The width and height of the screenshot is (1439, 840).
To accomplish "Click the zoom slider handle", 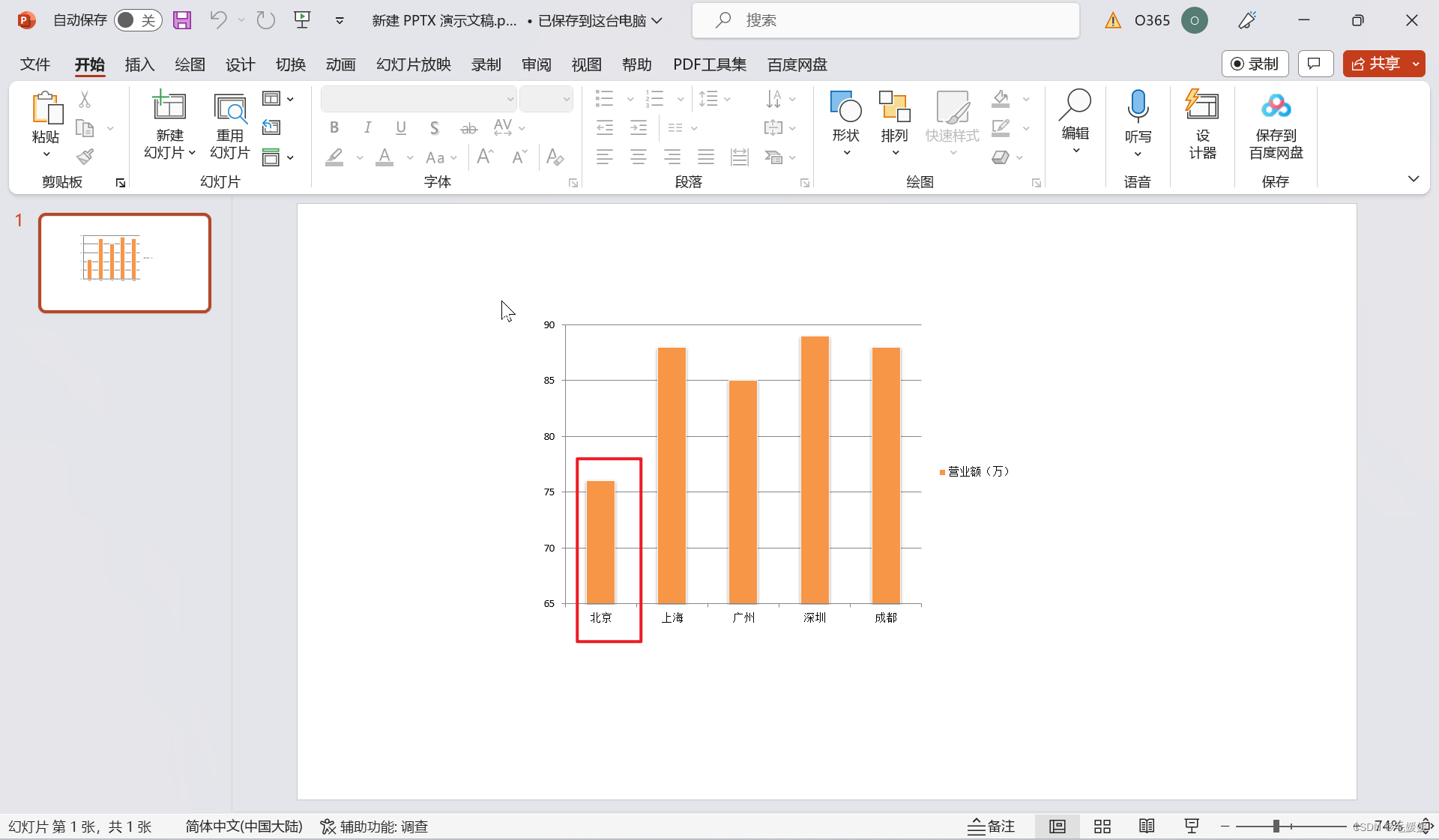I will [x=1276, y=826].
